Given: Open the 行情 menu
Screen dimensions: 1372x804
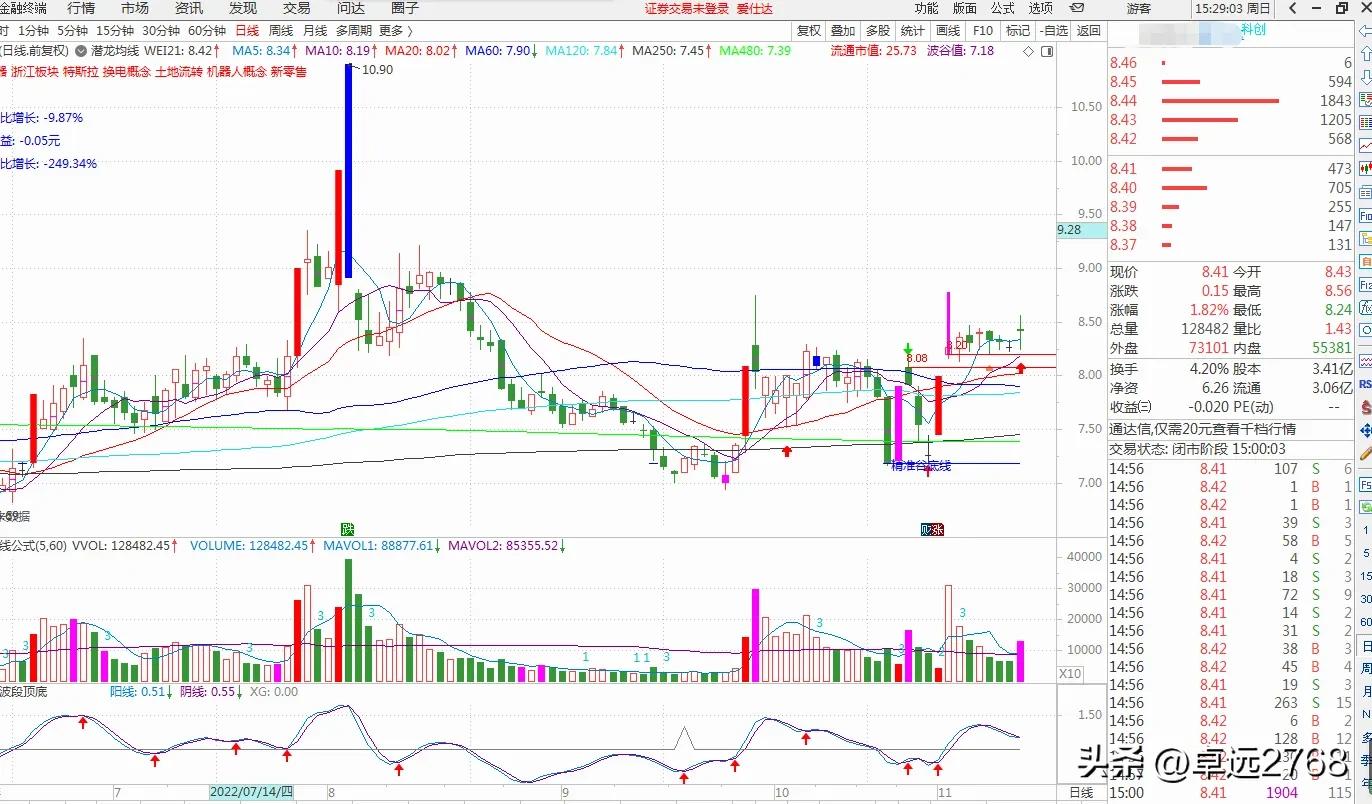Looking at the screenshot, I should (81, 8).
